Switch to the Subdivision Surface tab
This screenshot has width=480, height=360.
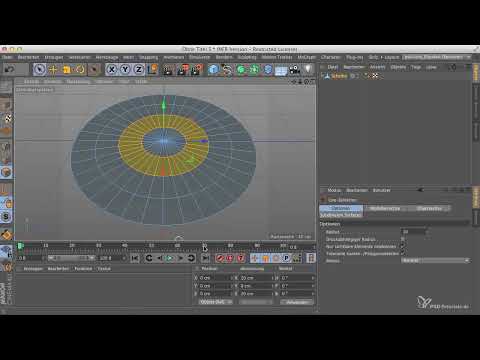(341, 215)
